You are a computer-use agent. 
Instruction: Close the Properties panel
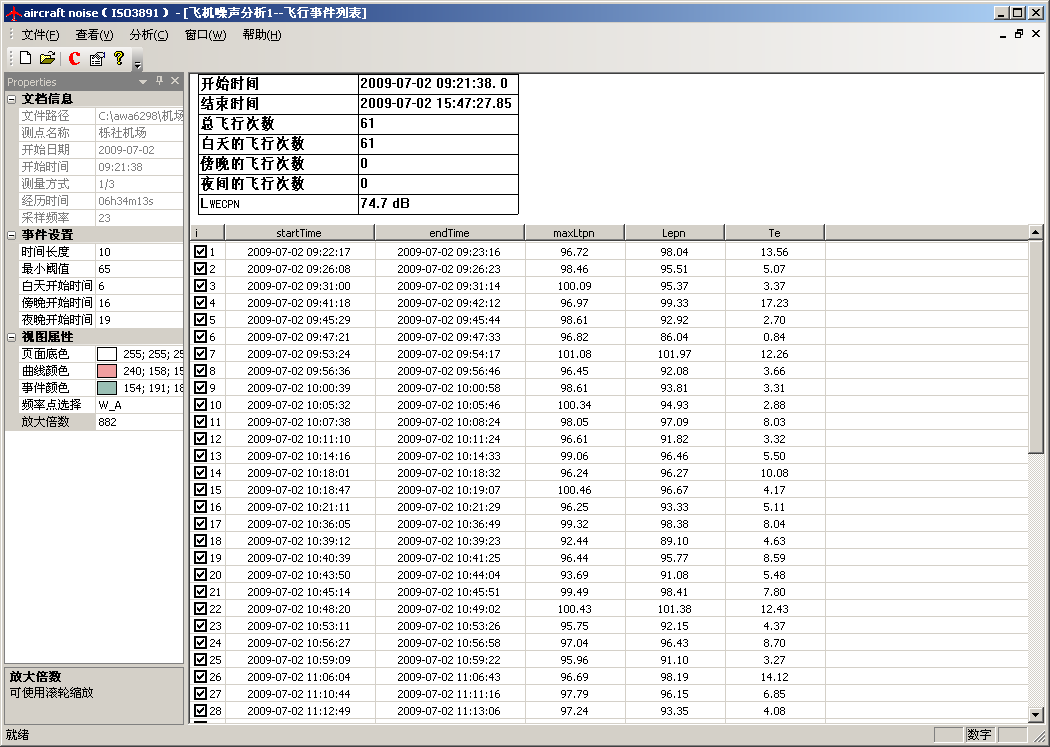point(175,81)
